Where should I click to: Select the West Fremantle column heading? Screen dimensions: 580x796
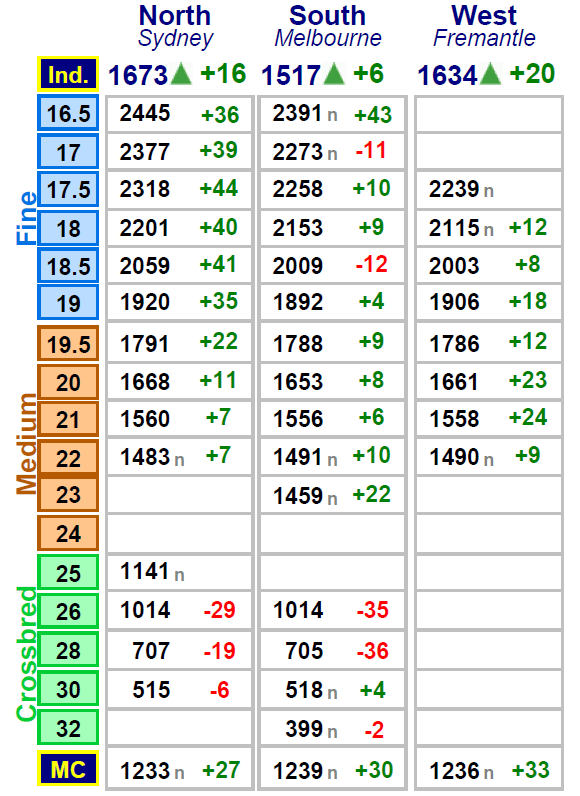coord(485,26)
